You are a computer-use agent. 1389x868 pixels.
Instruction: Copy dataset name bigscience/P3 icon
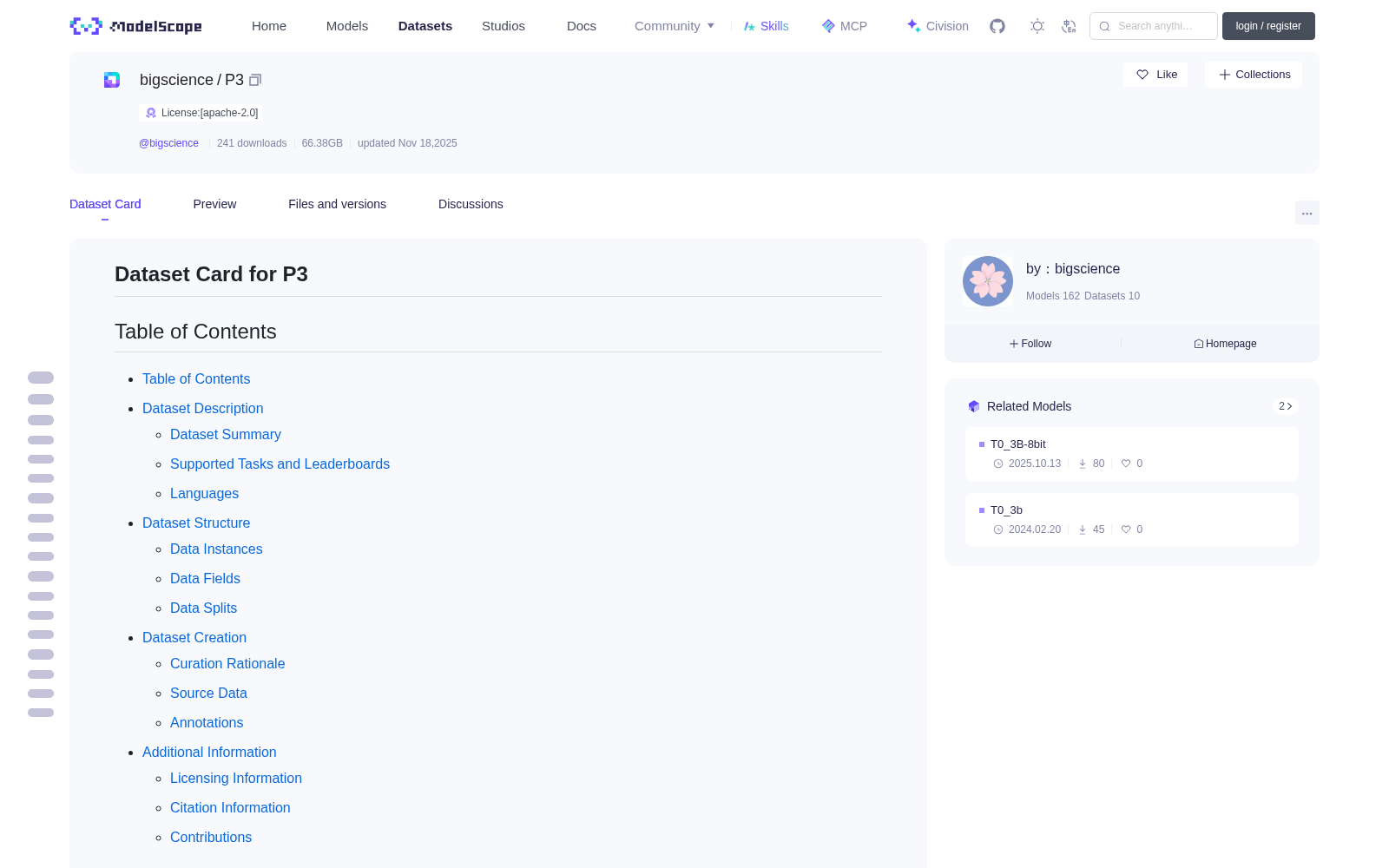pyautogui.click(x=255, y=80)
